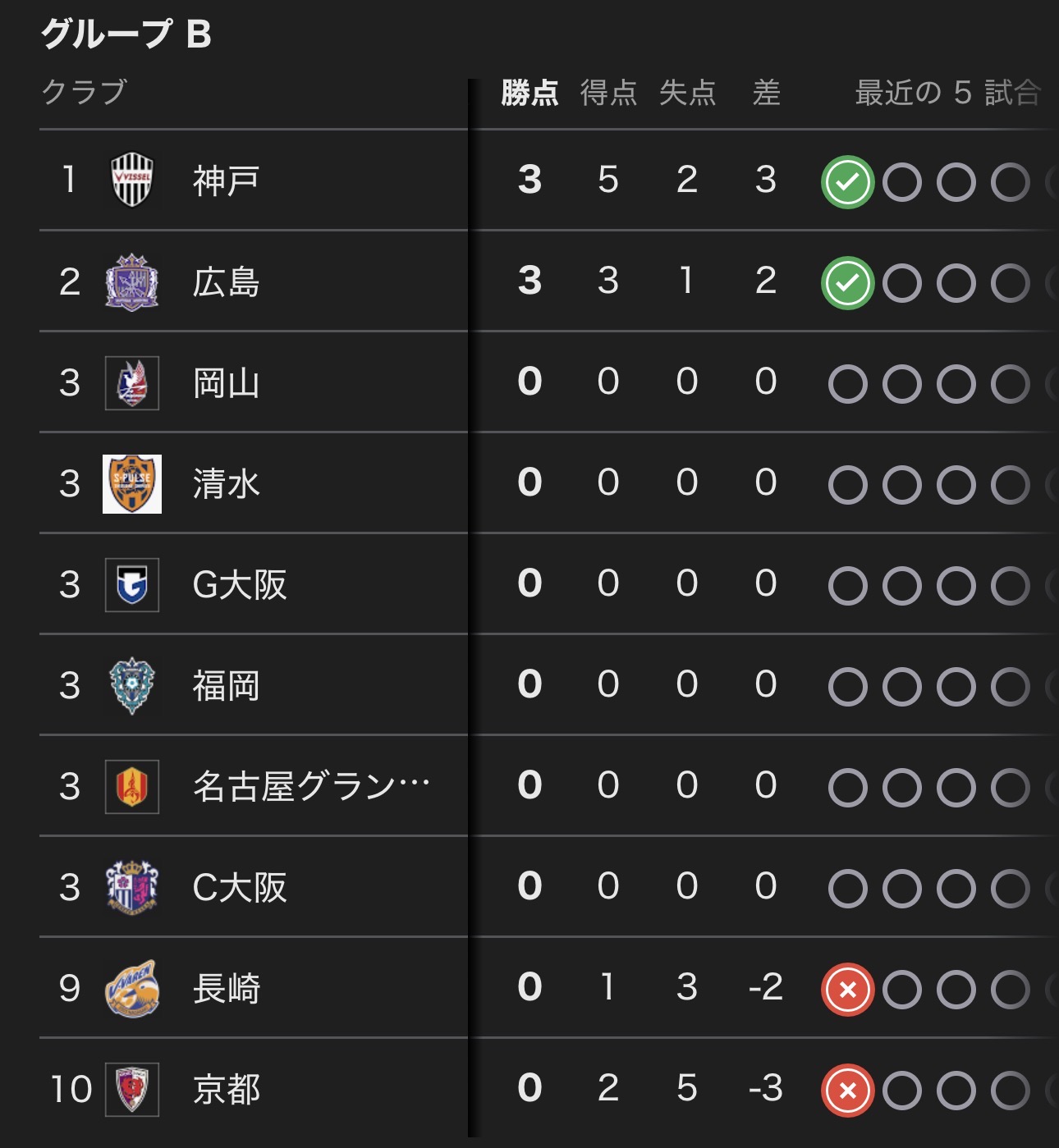Click the Vissel Kobe club crest
Image resolution: width=1059 pixels, height=1148 pixels.
(x=131, y=180)
